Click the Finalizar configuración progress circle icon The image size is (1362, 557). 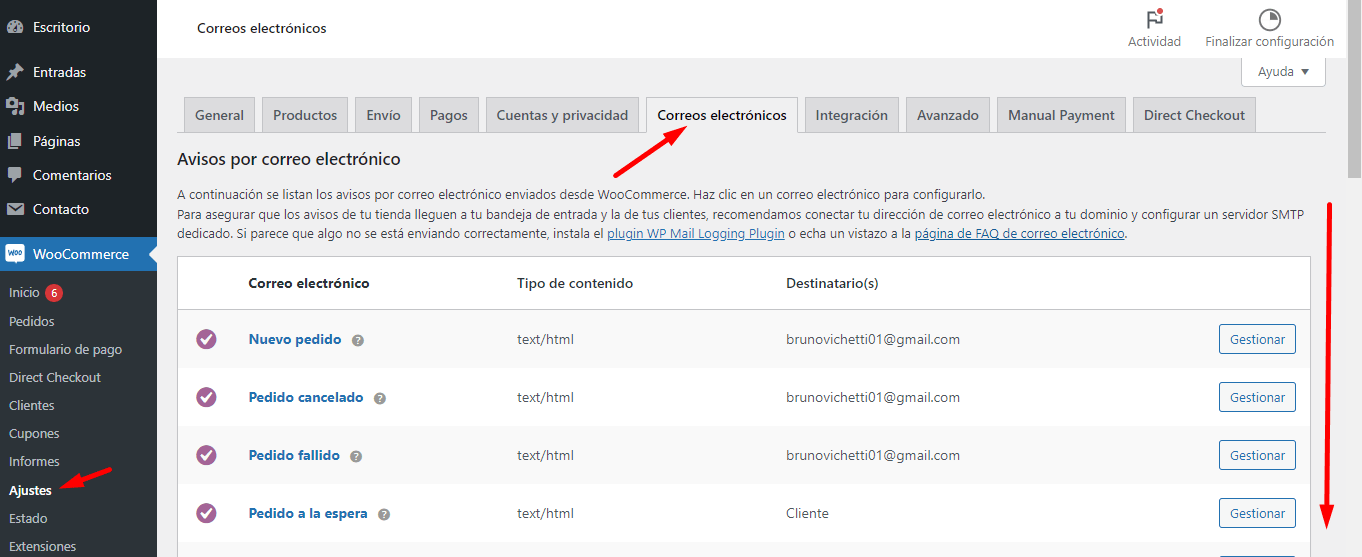tap(1269, 19)
